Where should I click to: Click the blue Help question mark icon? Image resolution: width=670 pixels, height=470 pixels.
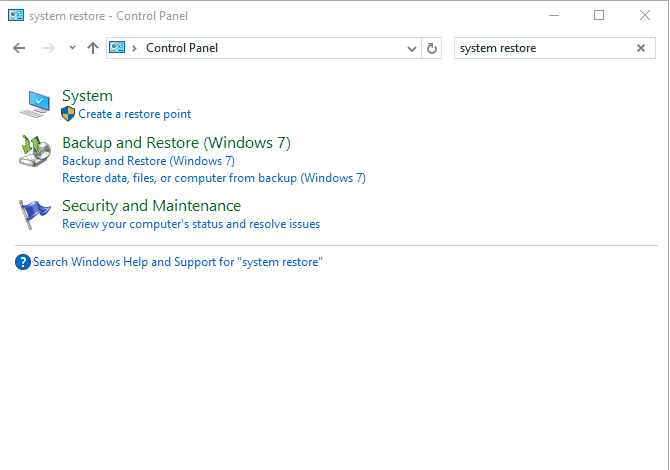(x=23, y=262)
